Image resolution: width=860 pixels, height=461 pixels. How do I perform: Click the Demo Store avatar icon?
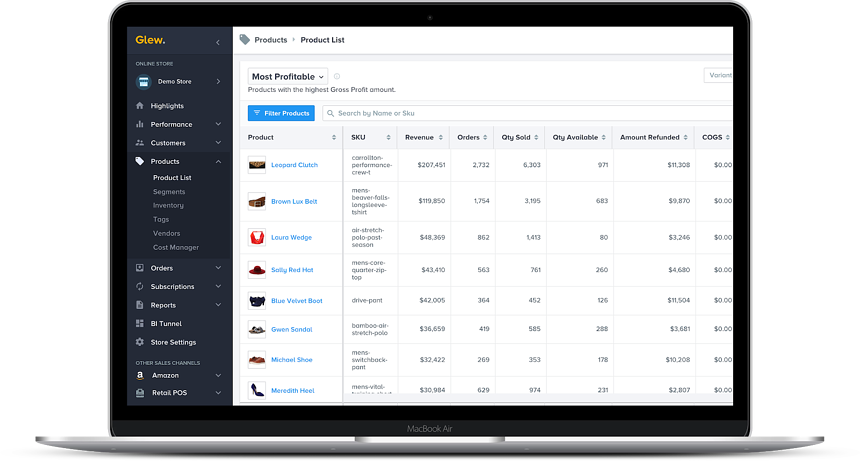(144, 82)
